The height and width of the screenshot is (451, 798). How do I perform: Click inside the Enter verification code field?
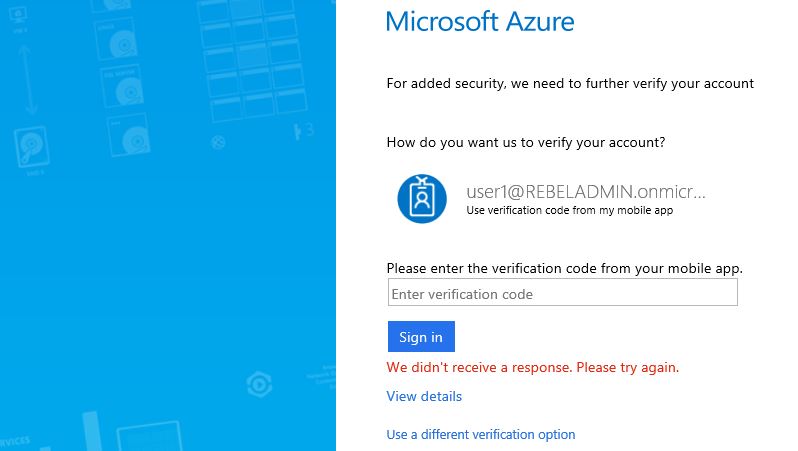(x=562, y=292)
